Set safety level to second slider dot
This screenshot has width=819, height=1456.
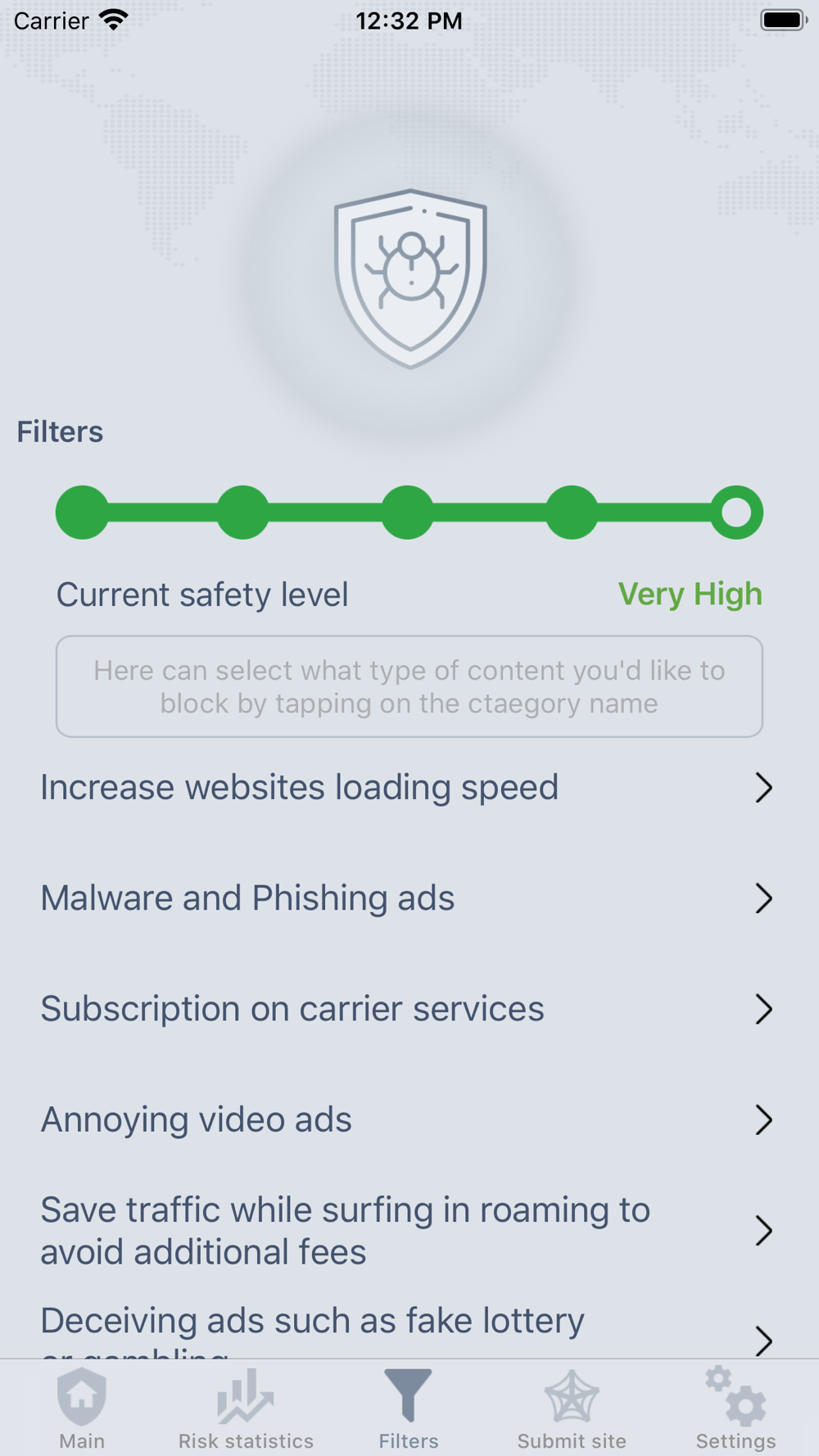(x=243, y=513)
